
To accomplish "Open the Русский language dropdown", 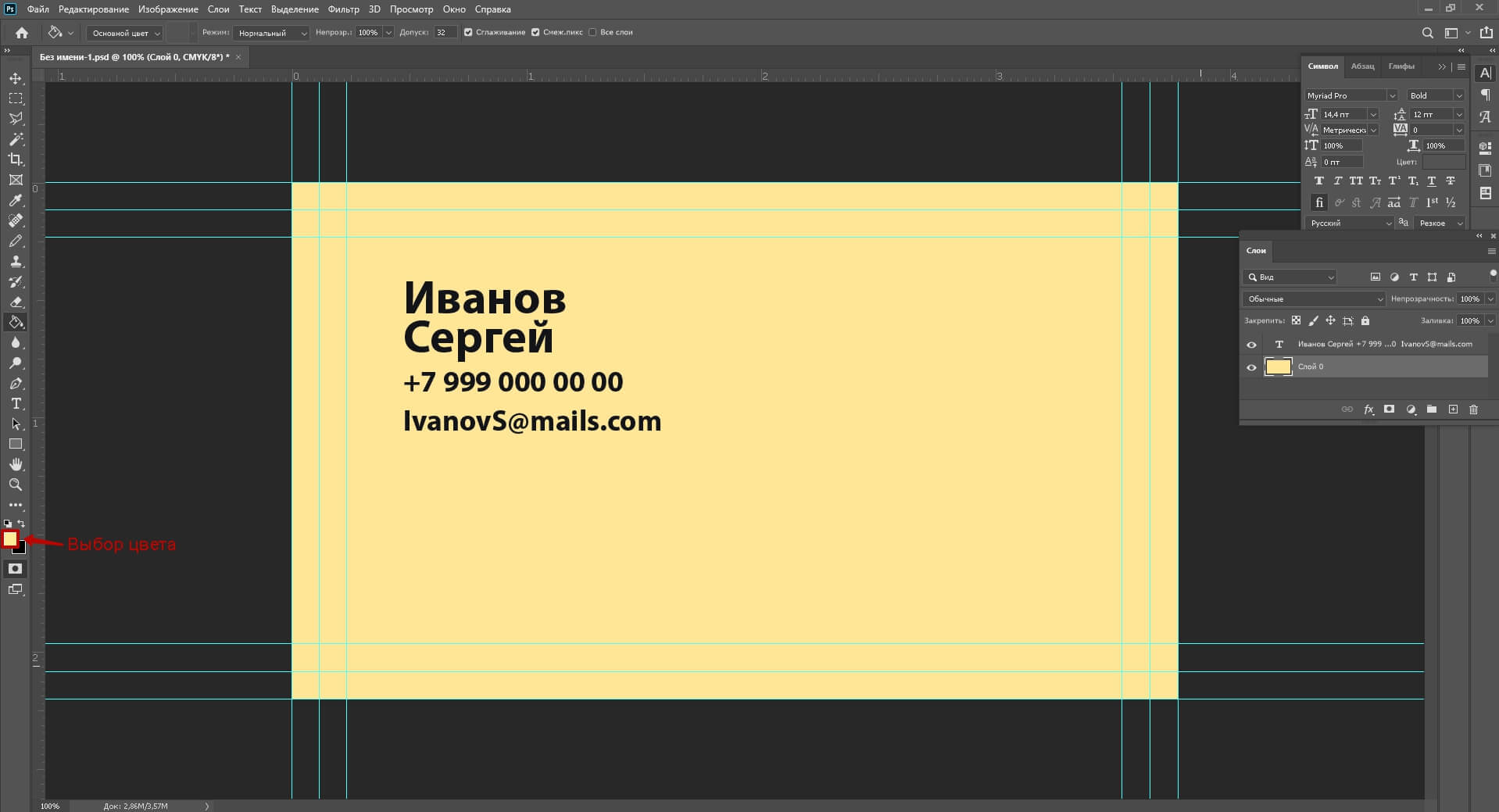I will tap(1350, 224).
